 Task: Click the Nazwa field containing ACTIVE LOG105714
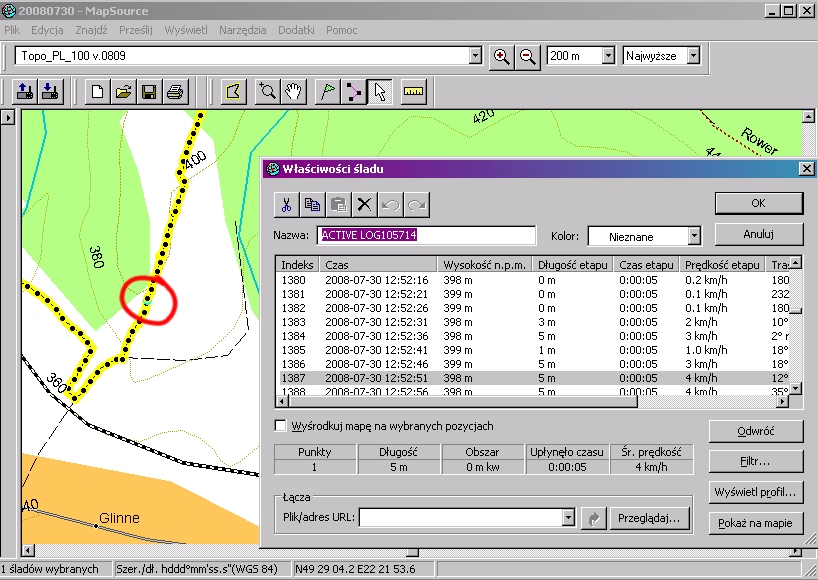427,236
